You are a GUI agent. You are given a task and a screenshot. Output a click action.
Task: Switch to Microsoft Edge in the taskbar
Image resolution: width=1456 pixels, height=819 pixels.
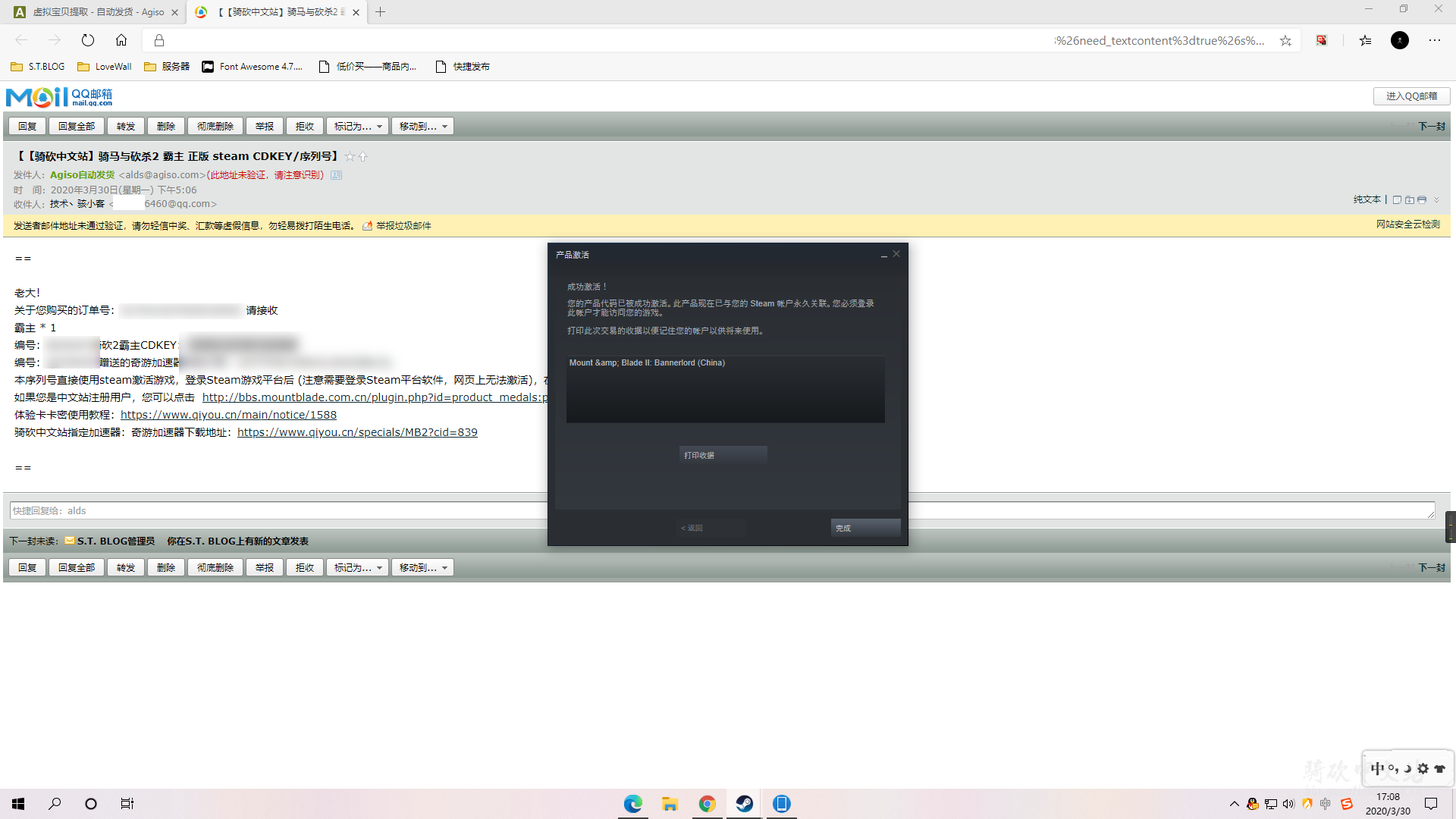coord(633,804)
